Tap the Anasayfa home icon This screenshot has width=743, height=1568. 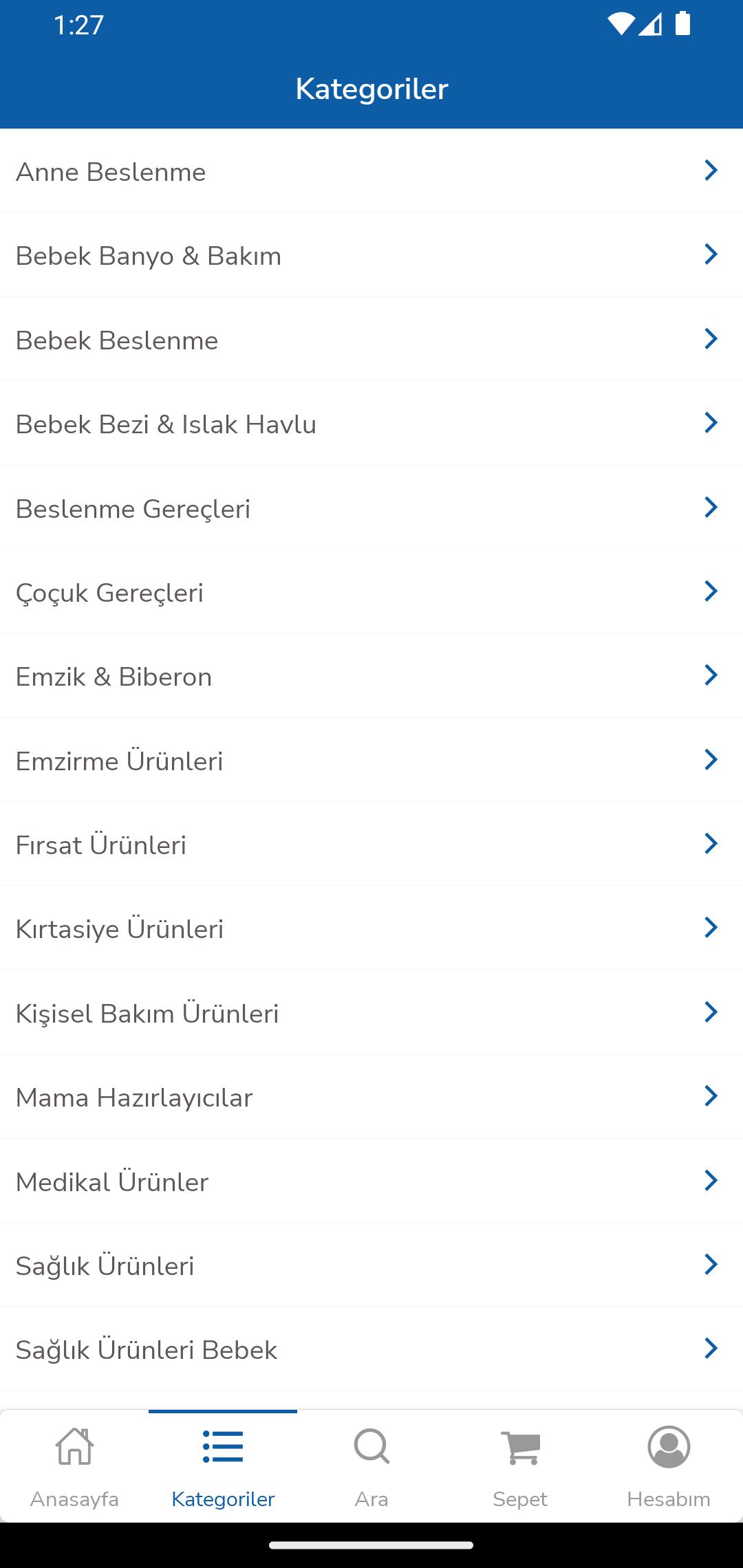[x=74, y=1447]
